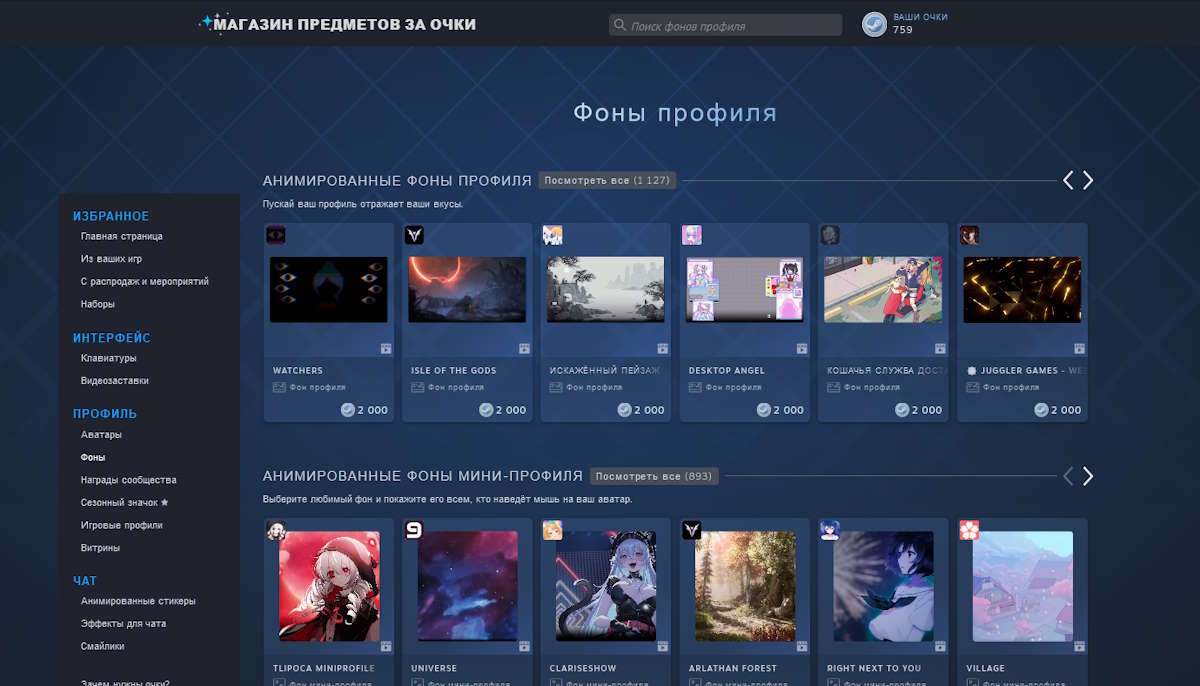
Task: Click animated badge icon on Watchers card
Action: [x=385, y=348]
